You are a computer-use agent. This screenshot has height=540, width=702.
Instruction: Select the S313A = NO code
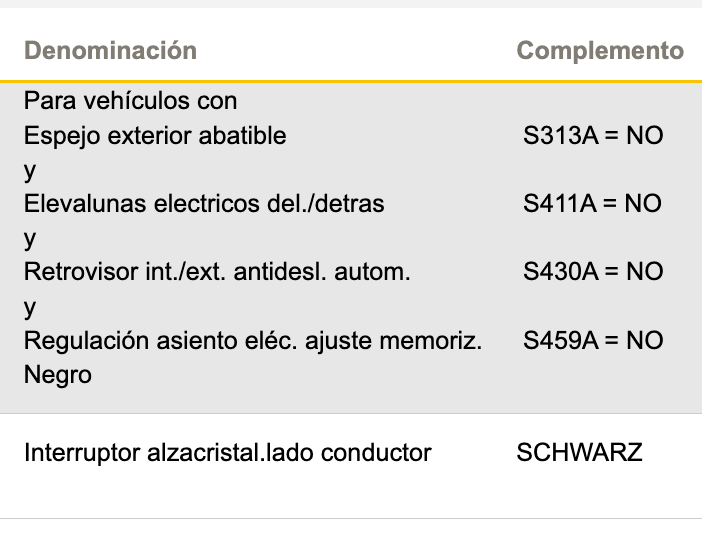(593, 135)
